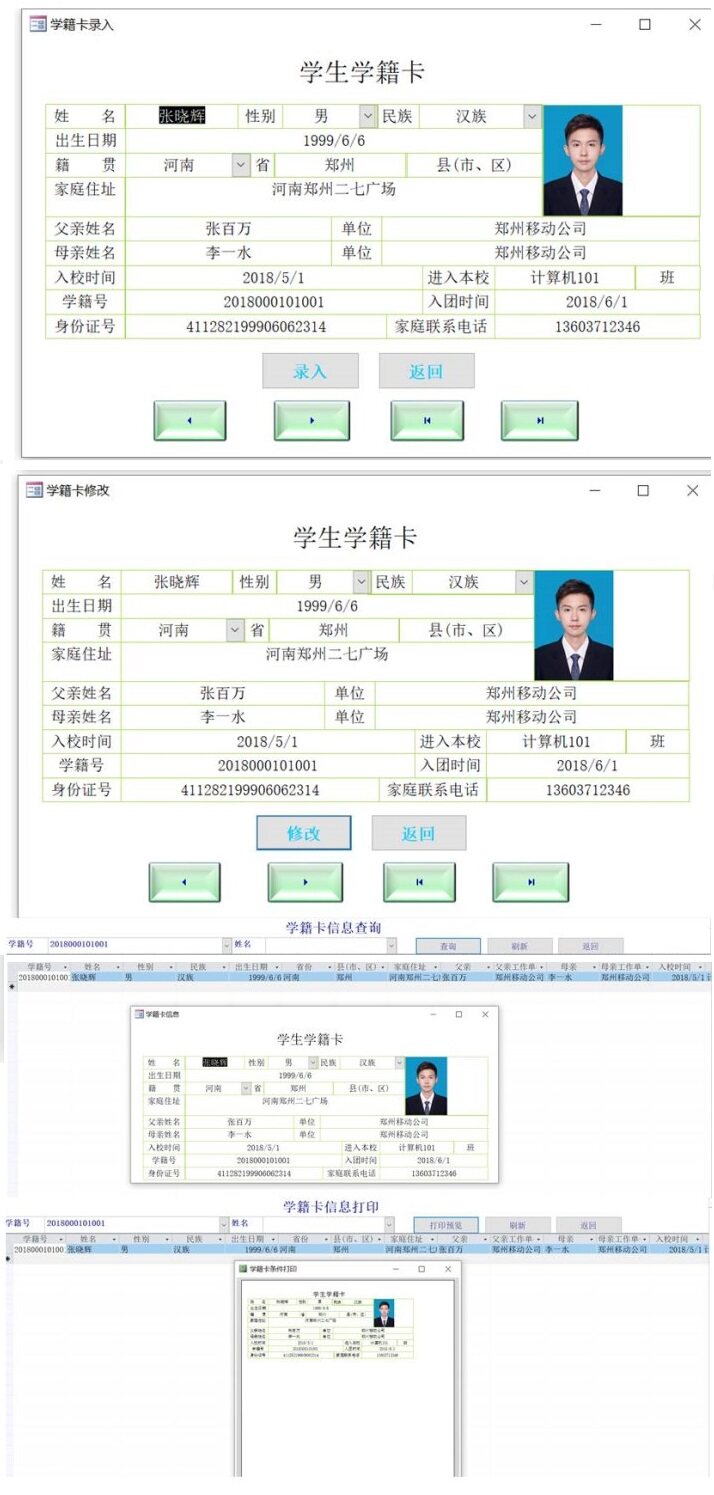Click 家庭住址 field in 学籍卡录入 window

[334, 196]
